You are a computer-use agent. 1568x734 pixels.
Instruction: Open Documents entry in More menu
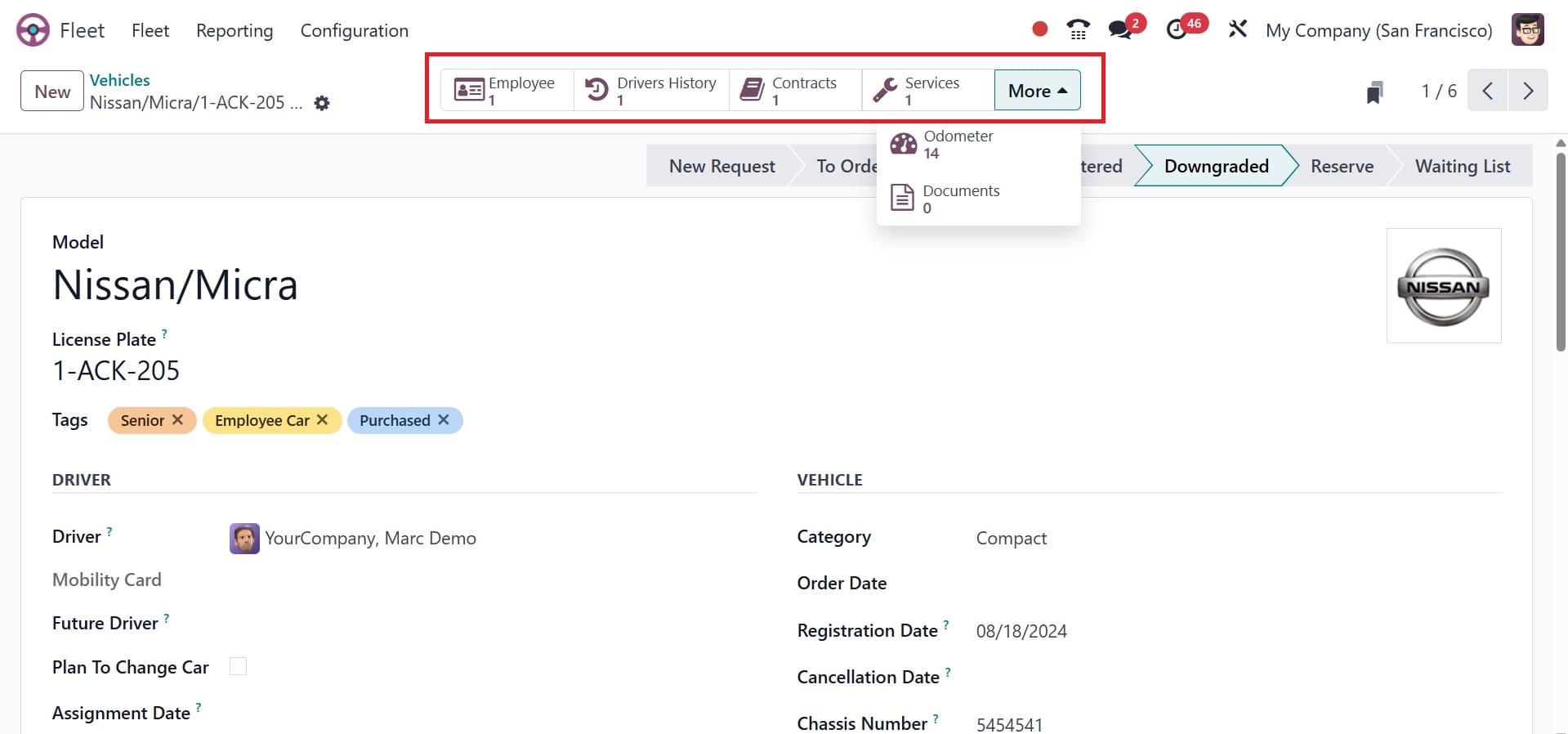point(978,199)
